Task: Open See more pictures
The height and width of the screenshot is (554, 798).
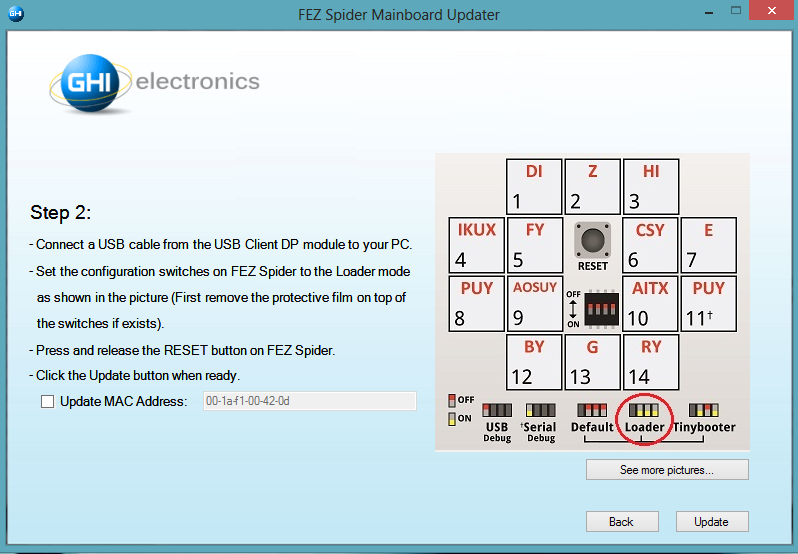Action: (x=667, y=470)
